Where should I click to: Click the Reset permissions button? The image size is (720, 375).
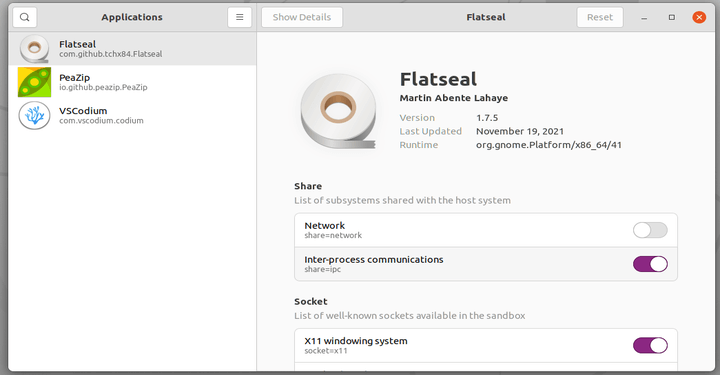600,17
